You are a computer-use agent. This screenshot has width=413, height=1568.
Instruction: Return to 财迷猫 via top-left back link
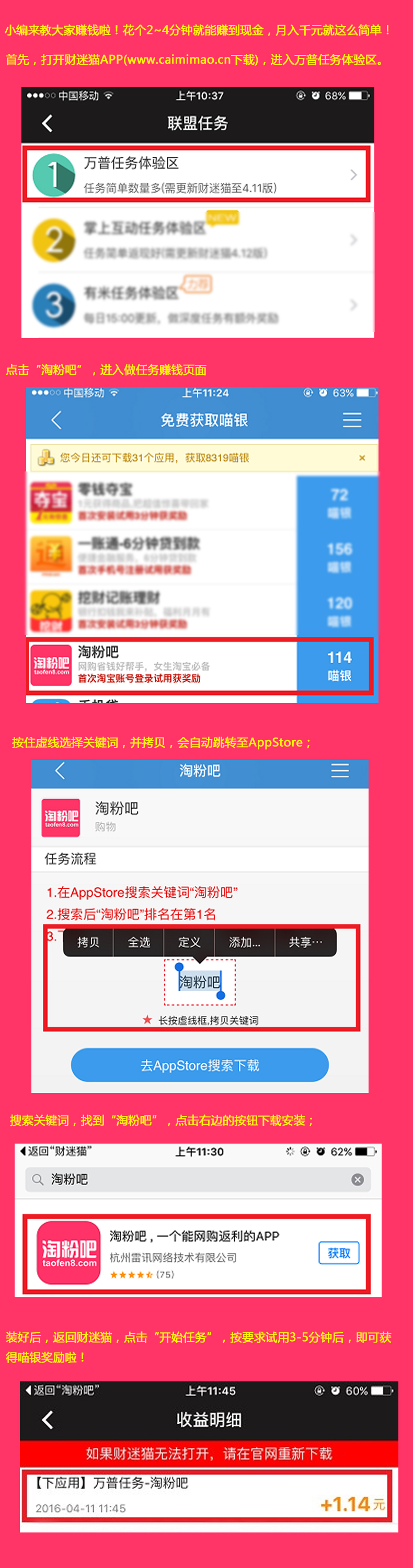(55, 1151)
